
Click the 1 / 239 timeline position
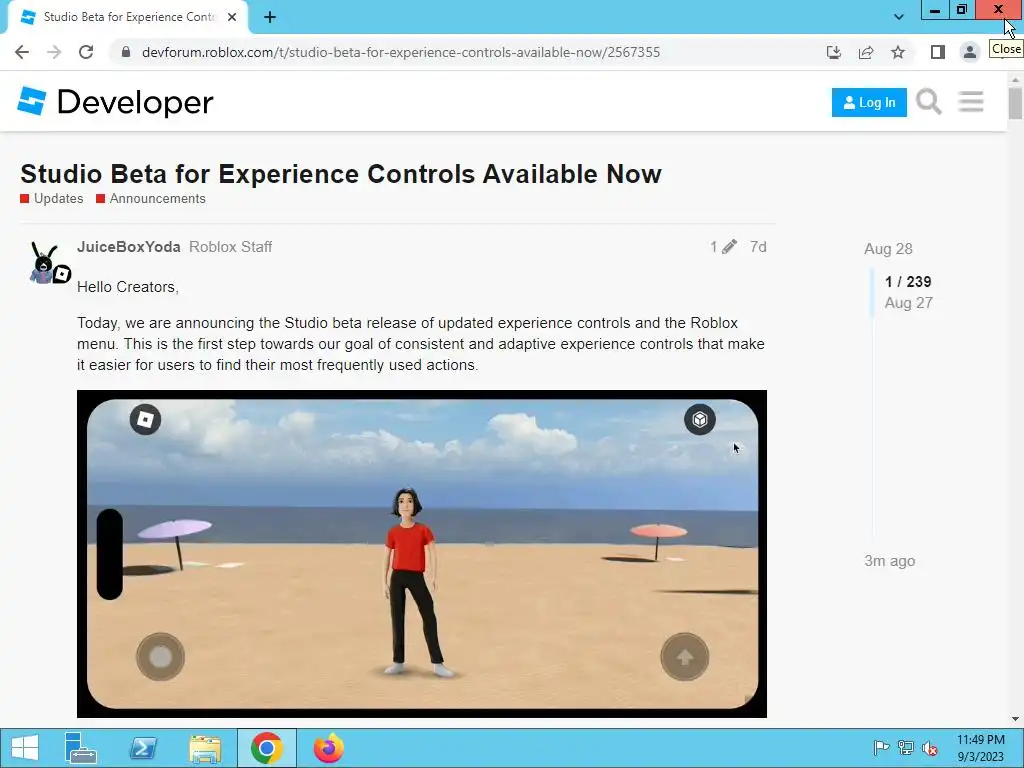tap(908, 282)
